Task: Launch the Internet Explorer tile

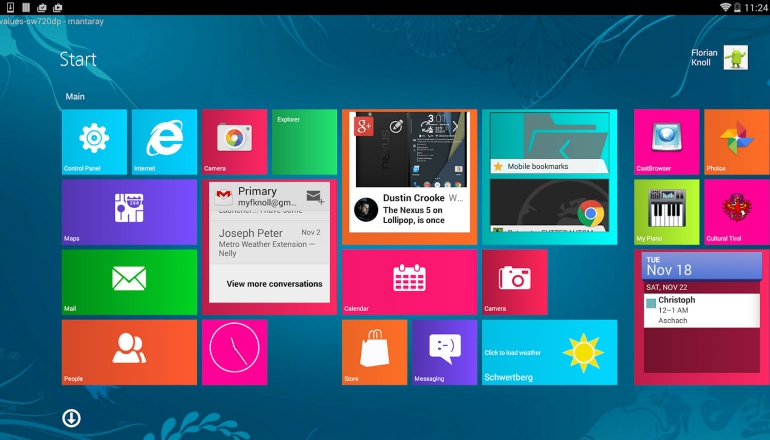Action: point(164,142)
